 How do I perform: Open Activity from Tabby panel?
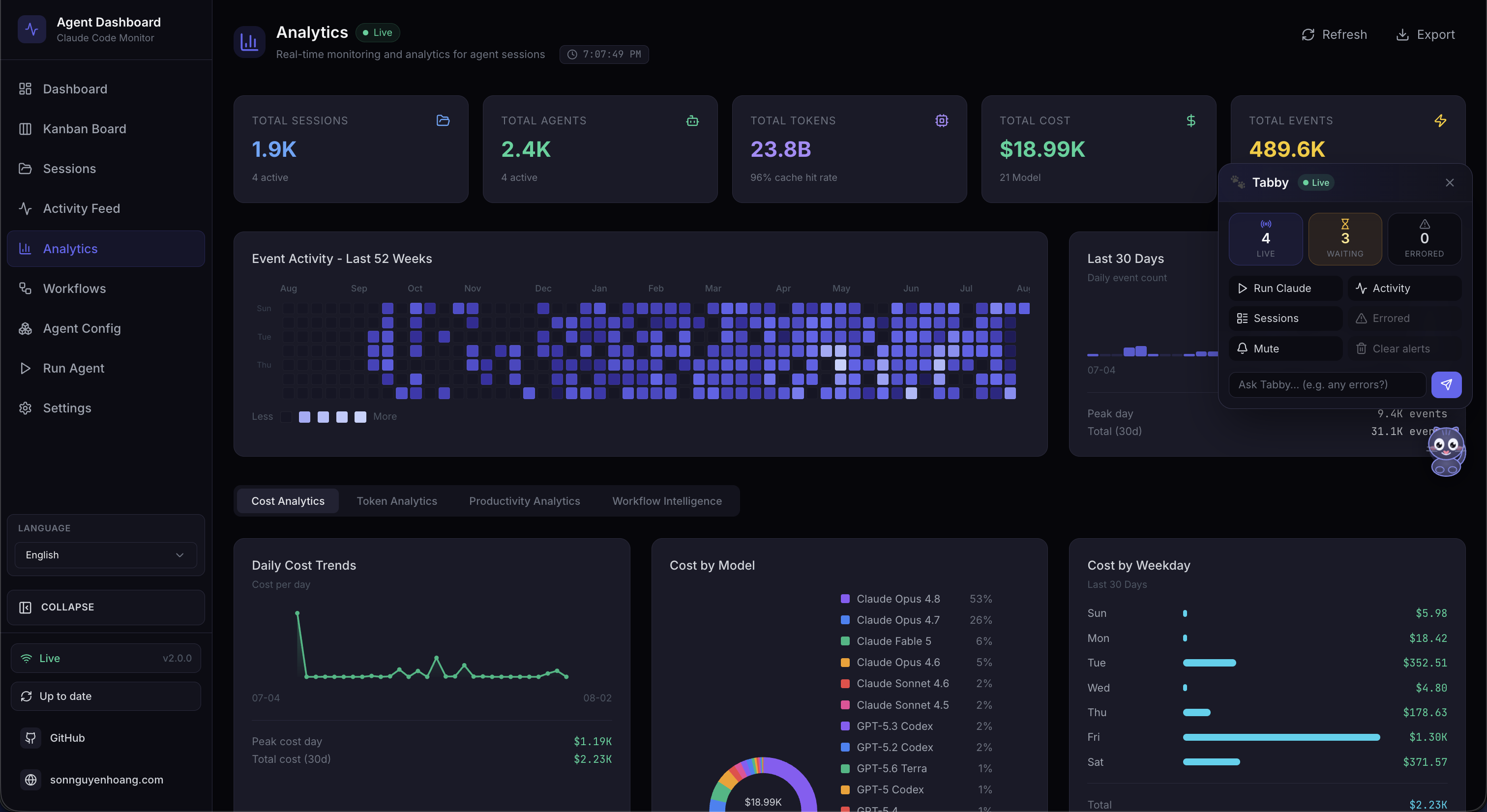pyautogui.click(x=1404, y=288)
